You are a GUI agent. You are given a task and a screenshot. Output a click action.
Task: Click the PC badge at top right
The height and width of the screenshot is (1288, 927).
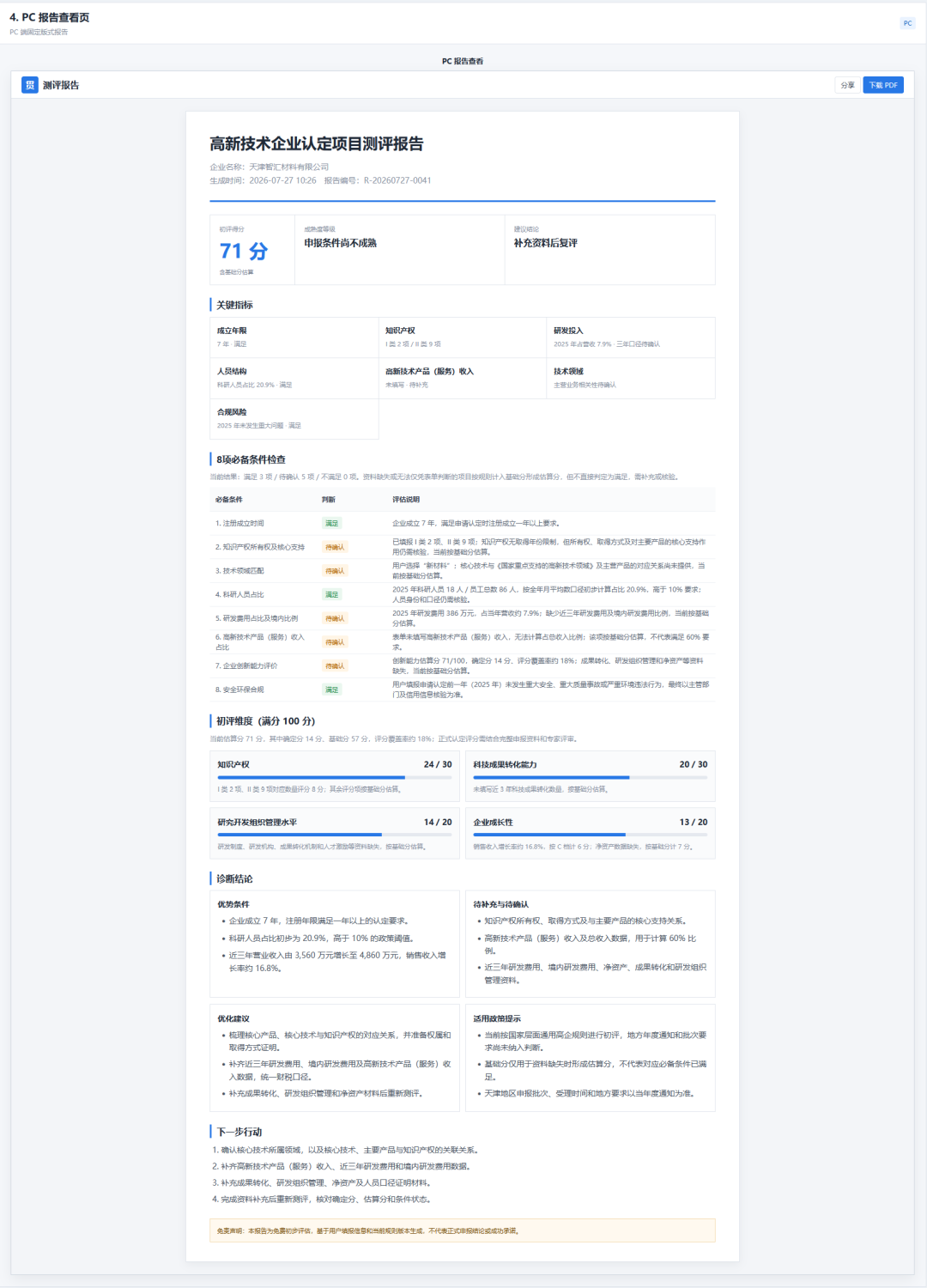pos(907,23)
